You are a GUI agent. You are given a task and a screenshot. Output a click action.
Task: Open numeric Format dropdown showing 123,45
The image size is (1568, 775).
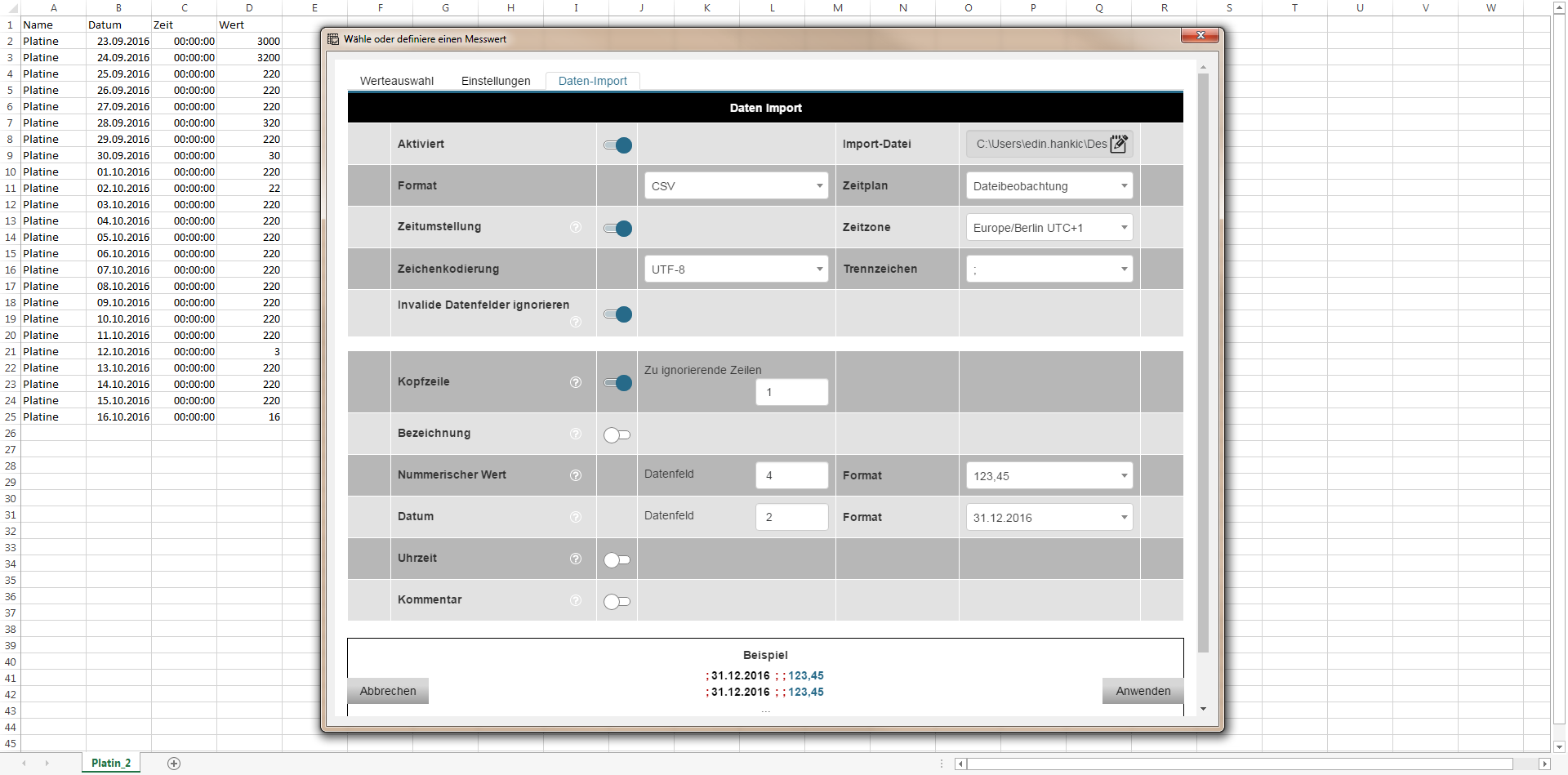[x=1049, y=476]
